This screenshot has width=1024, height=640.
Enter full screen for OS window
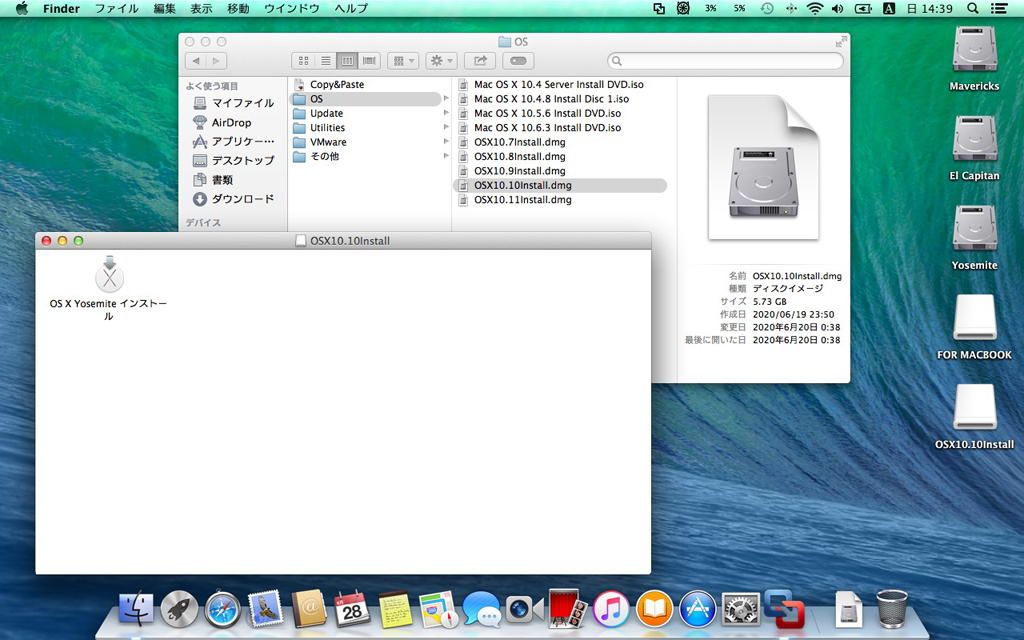coord(840,41)
